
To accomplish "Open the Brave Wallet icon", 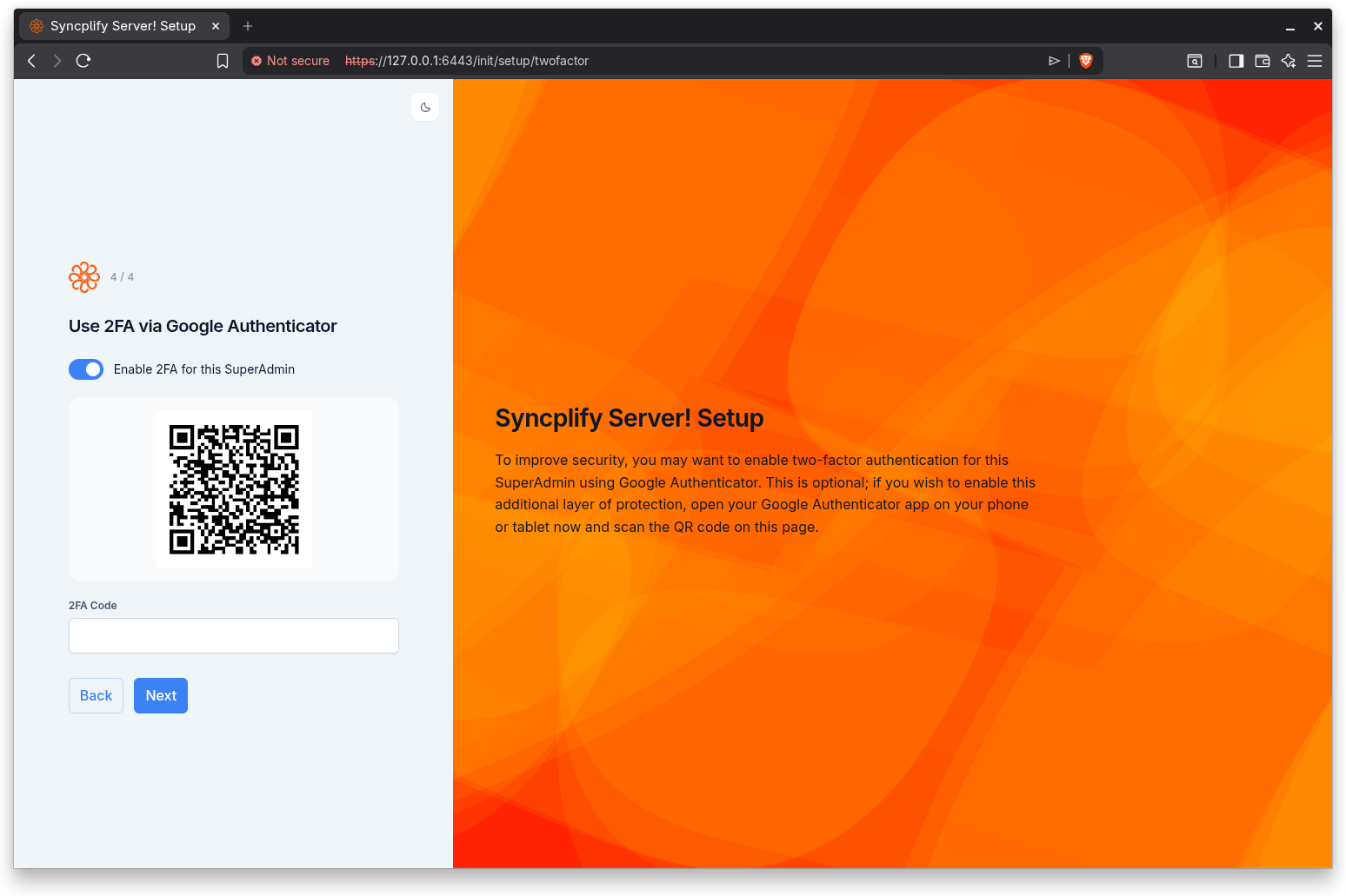I will [x=1263, y=61].
